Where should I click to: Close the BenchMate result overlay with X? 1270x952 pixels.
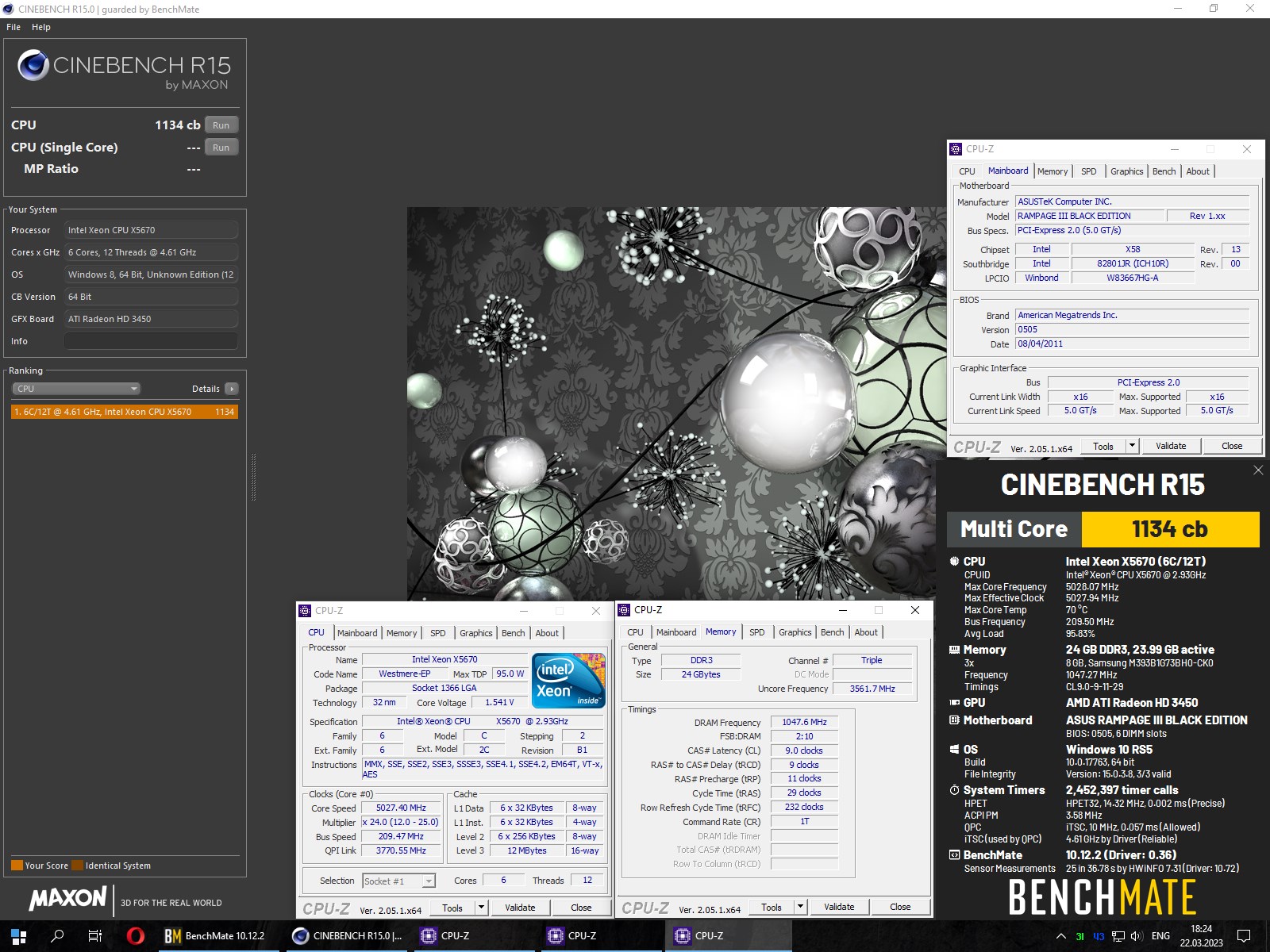click(x=1258, y=470)
